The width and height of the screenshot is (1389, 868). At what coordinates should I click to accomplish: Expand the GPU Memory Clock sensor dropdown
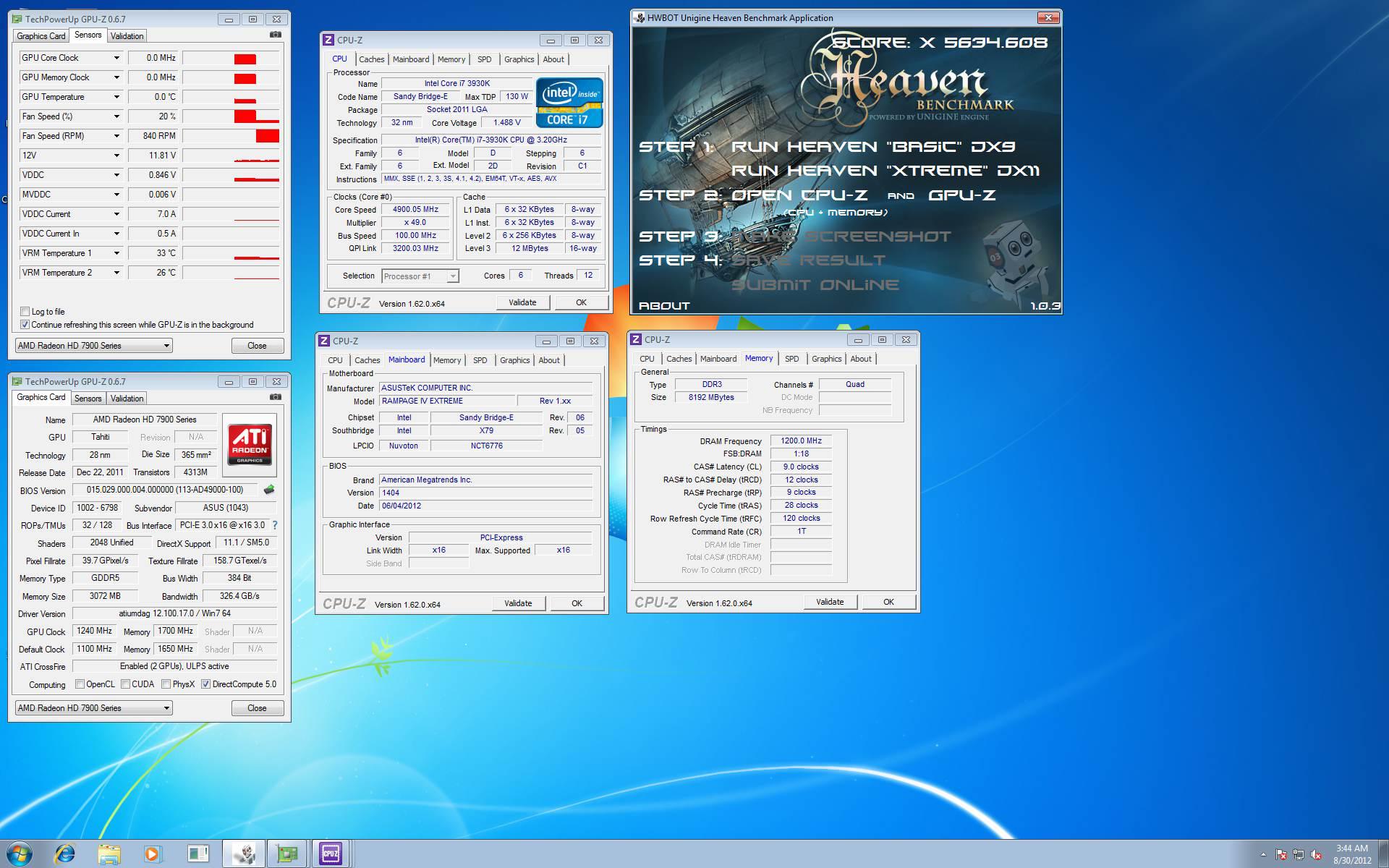tap(116, 77)
